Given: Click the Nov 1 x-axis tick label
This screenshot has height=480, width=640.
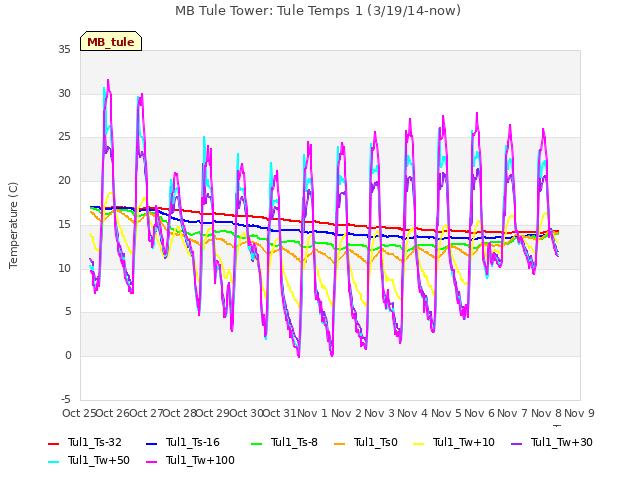Looking at the screenshot, I should [313, 413].
